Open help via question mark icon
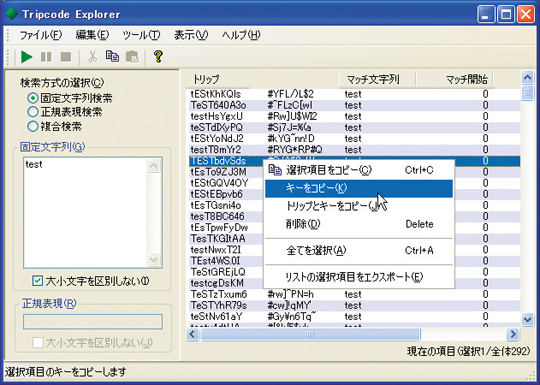Screen dimensions: 540x385 [158, 56]
